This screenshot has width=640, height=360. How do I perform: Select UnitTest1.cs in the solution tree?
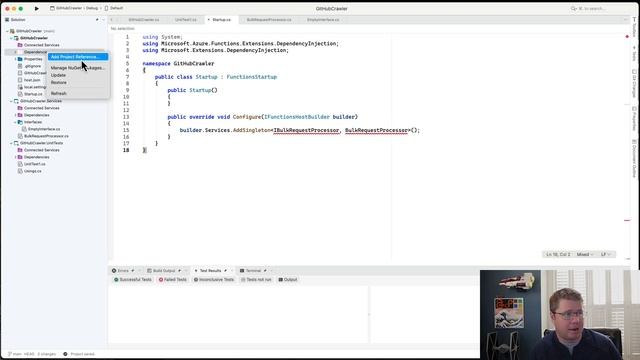pyautogui.click(x=35, y=164)
